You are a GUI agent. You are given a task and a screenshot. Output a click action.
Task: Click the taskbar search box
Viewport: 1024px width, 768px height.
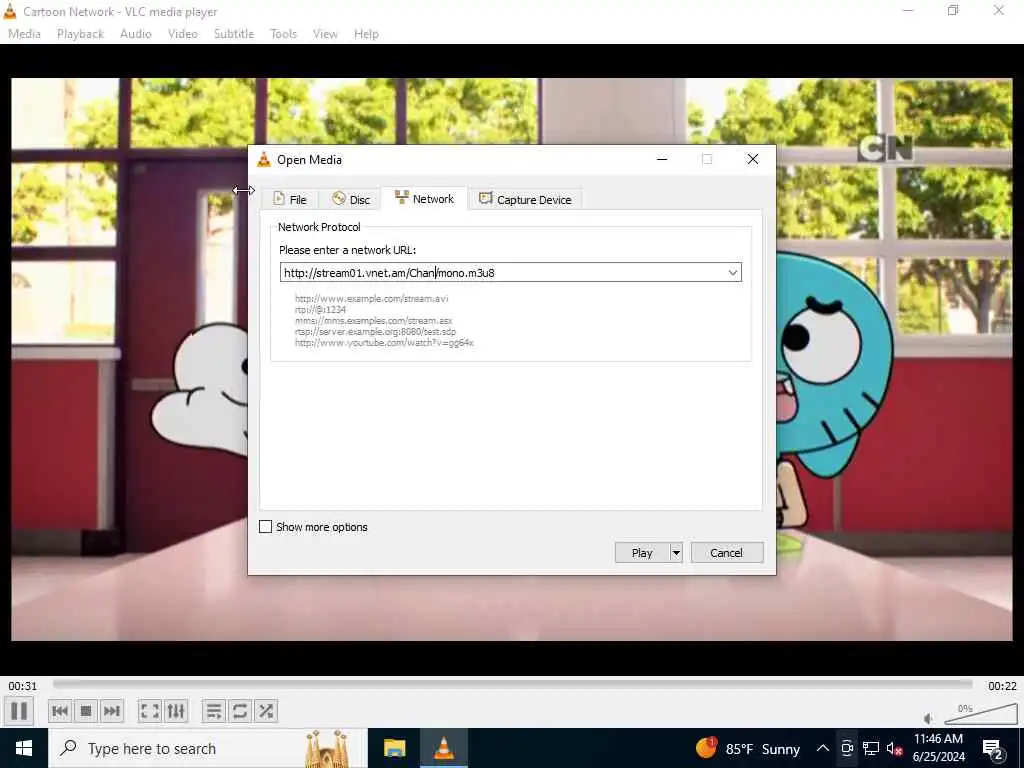point(208,748)
